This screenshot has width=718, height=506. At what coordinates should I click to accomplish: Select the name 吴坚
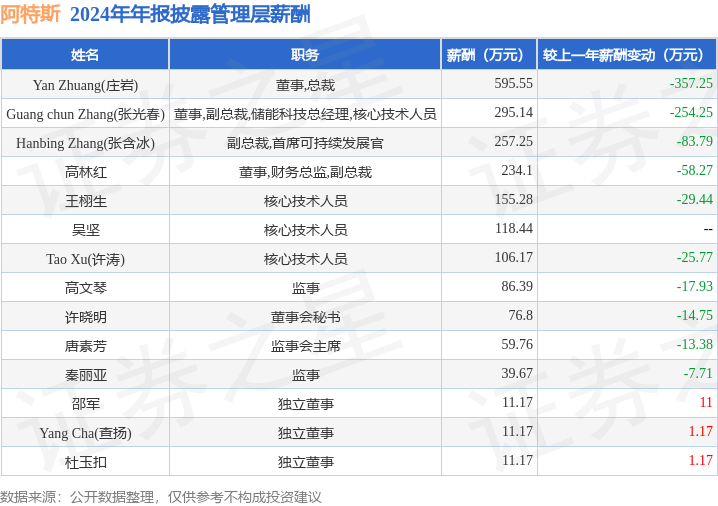pos(86,230)
